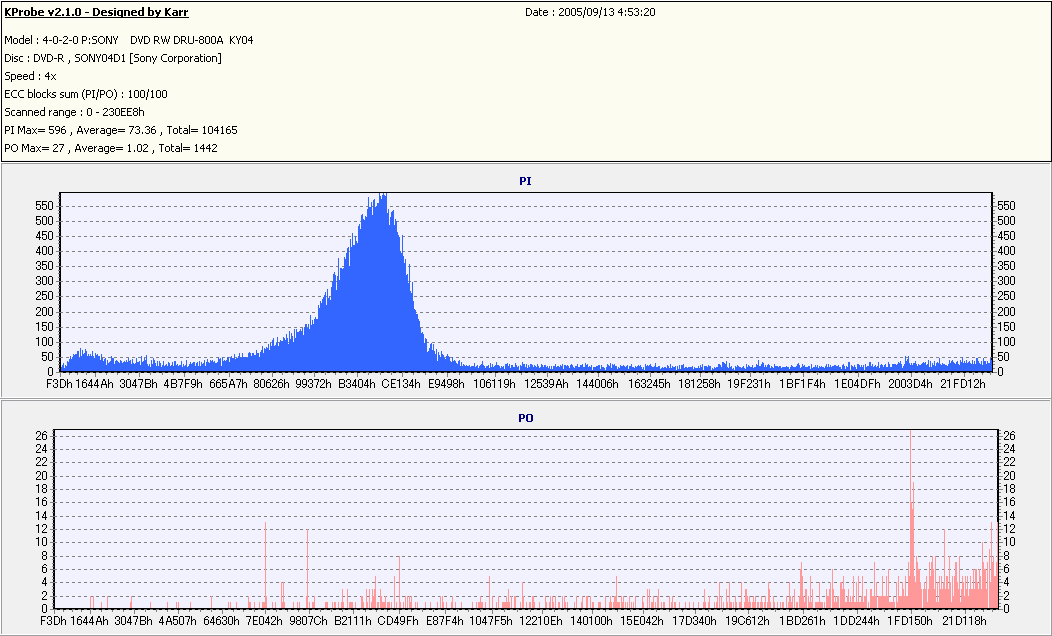
Task: Select the 9807Ch axis label
Action: [309, 621]
